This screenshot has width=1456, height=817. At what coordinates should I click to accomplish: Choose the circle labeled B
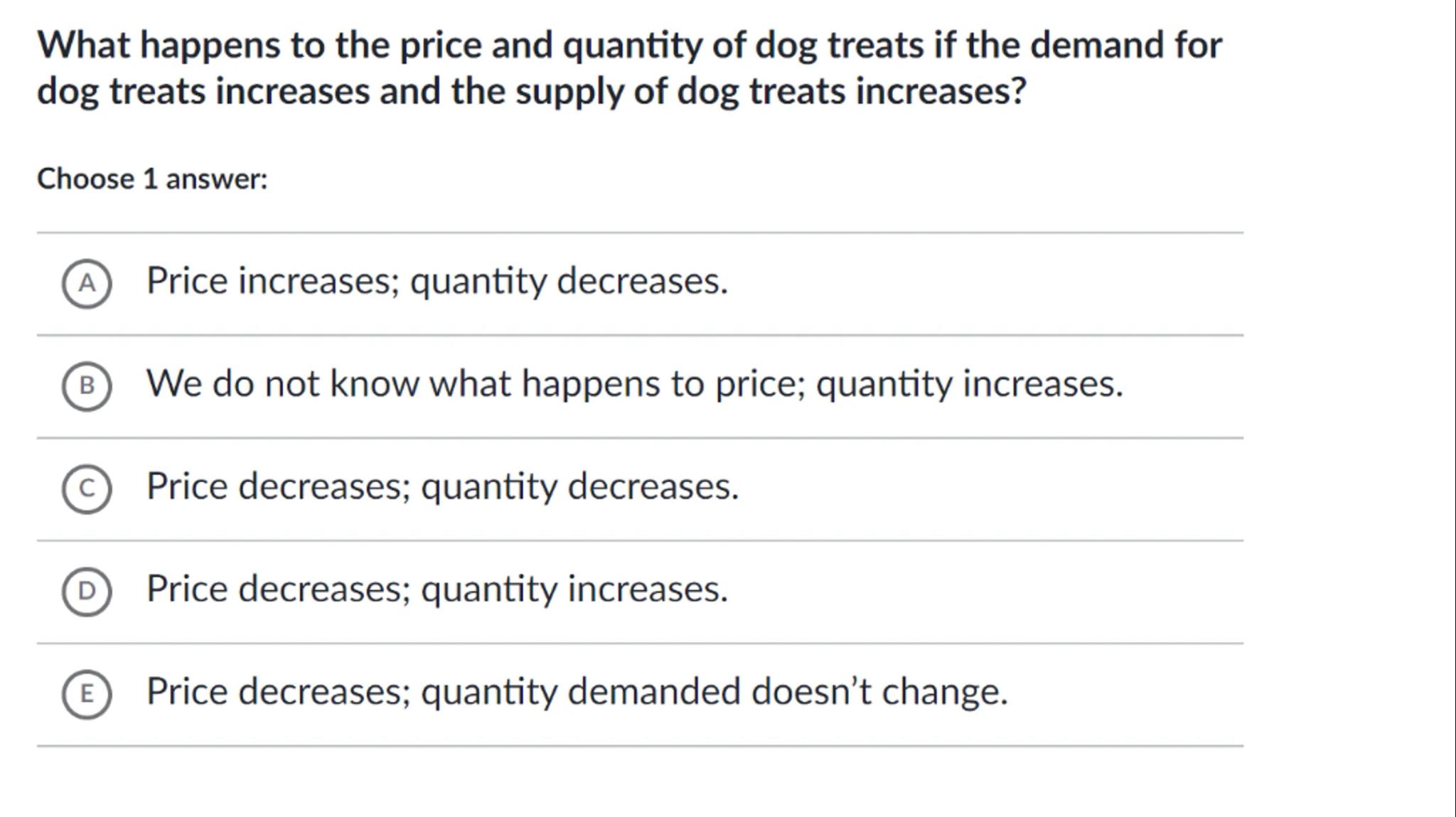87,386
